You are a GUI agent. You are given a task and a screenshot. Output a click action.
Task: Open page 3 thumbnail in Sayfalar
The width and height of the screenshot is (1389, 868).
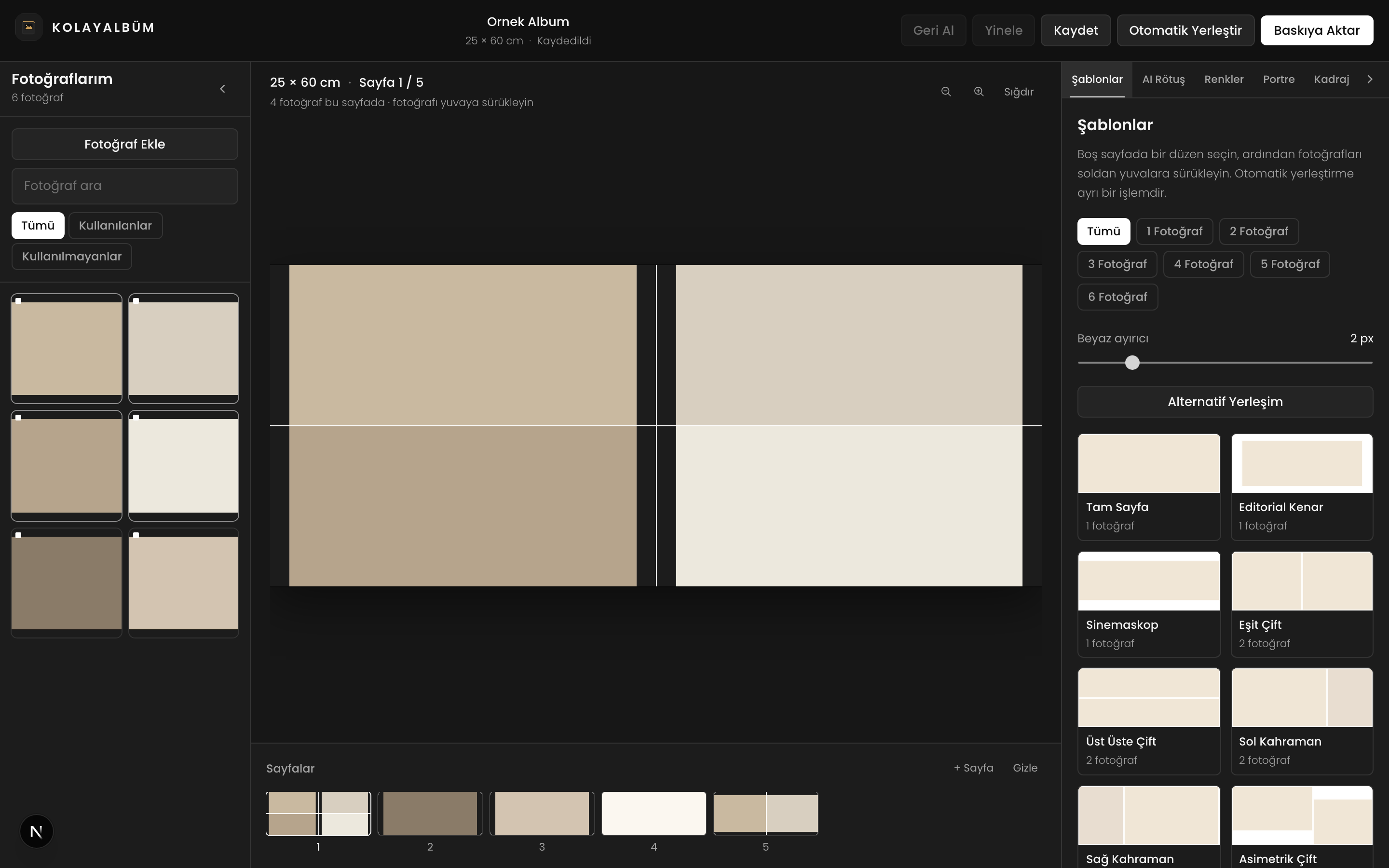point(542,814)
